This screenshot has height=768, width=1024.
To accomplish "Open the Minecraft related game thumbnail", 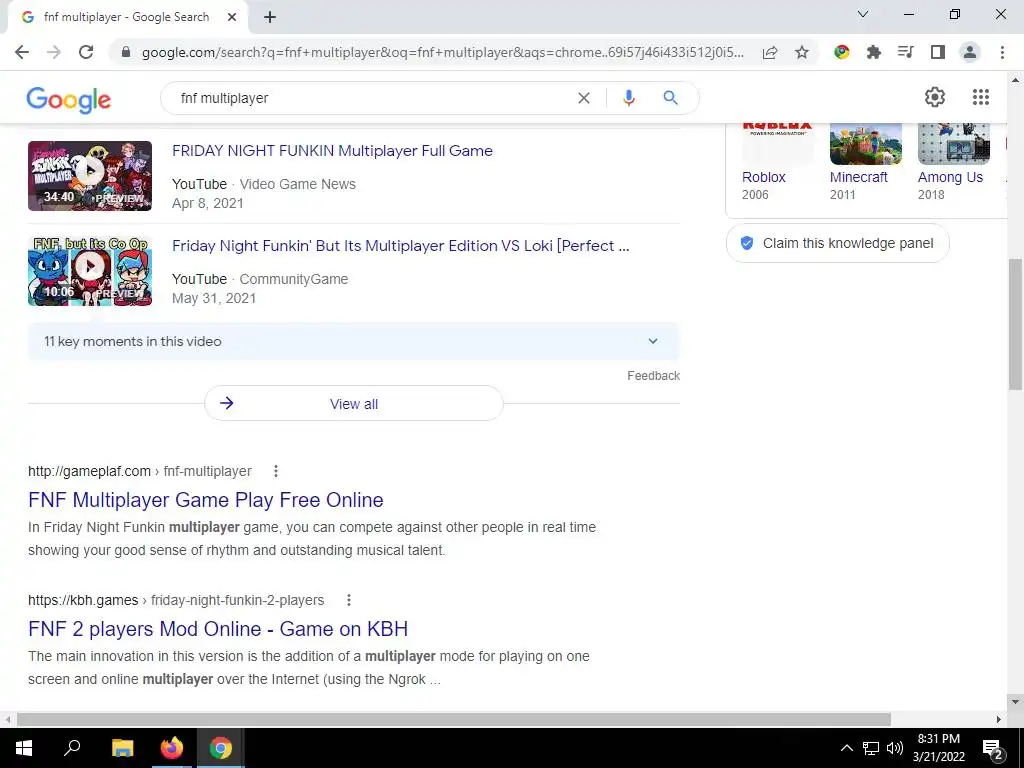I will [x=865, y=144].
